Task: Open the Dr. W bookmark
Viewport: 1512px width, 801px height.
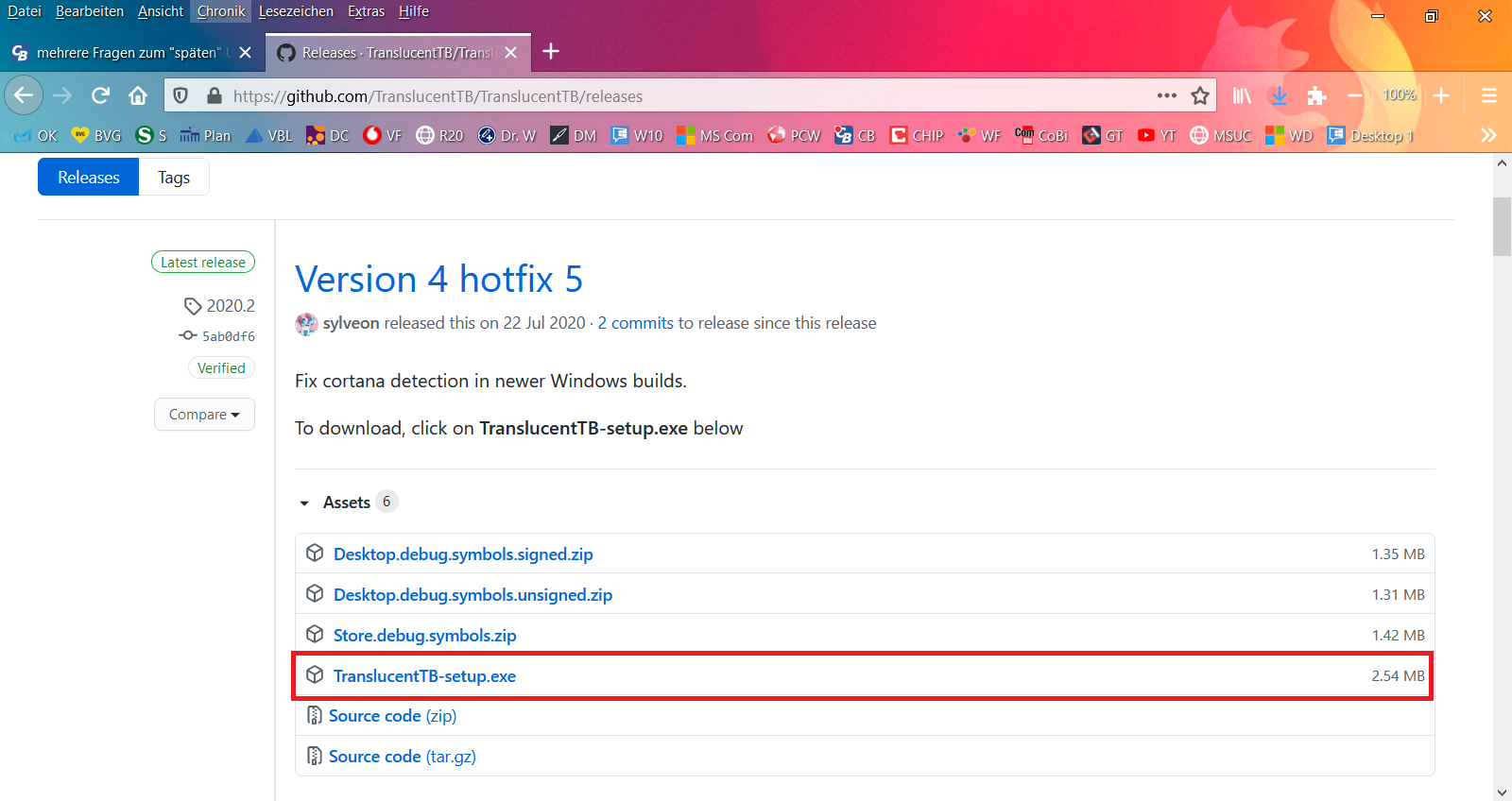Action: (x=507, y=135)
